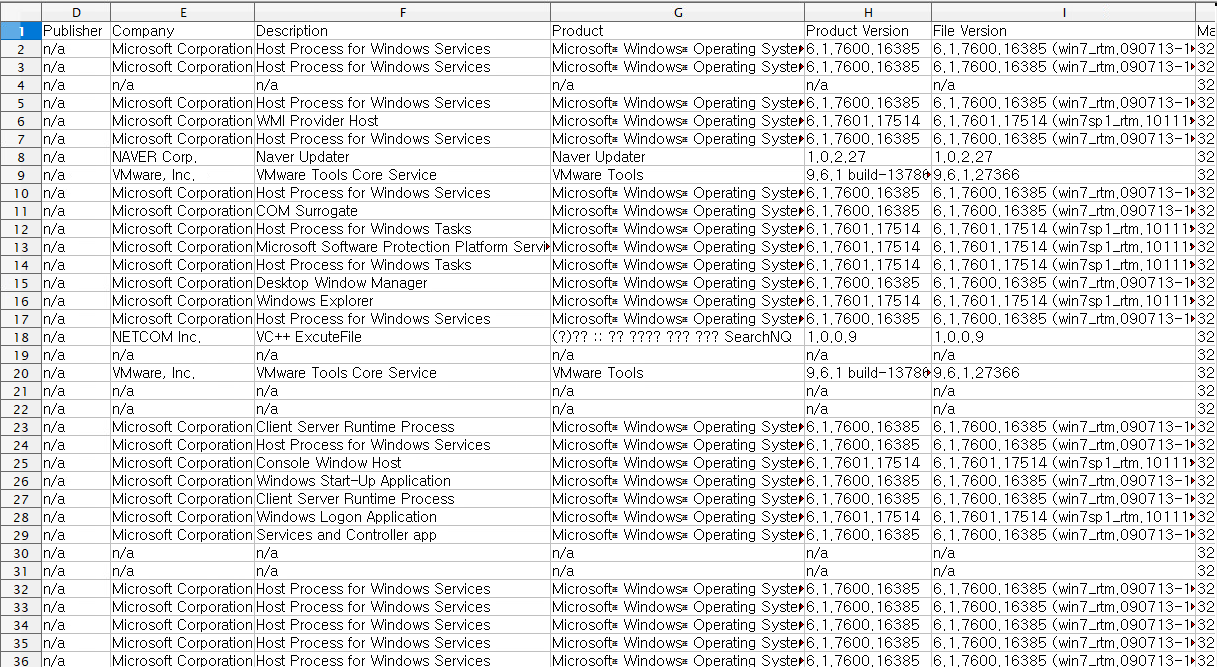Click the Windows Logon Application cell
The height and width of the screenshot is (667, 1217).
(402, 517)
